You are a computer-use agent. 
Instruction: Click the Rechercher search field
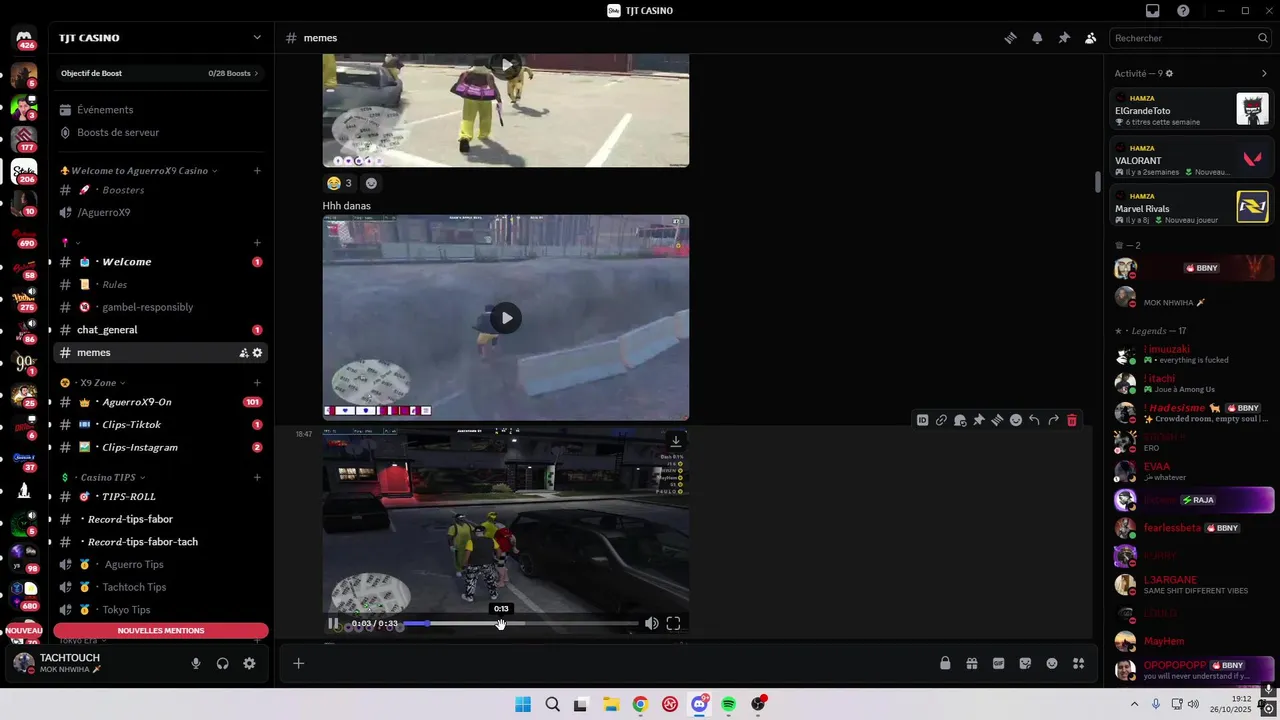coord(1190,38)
